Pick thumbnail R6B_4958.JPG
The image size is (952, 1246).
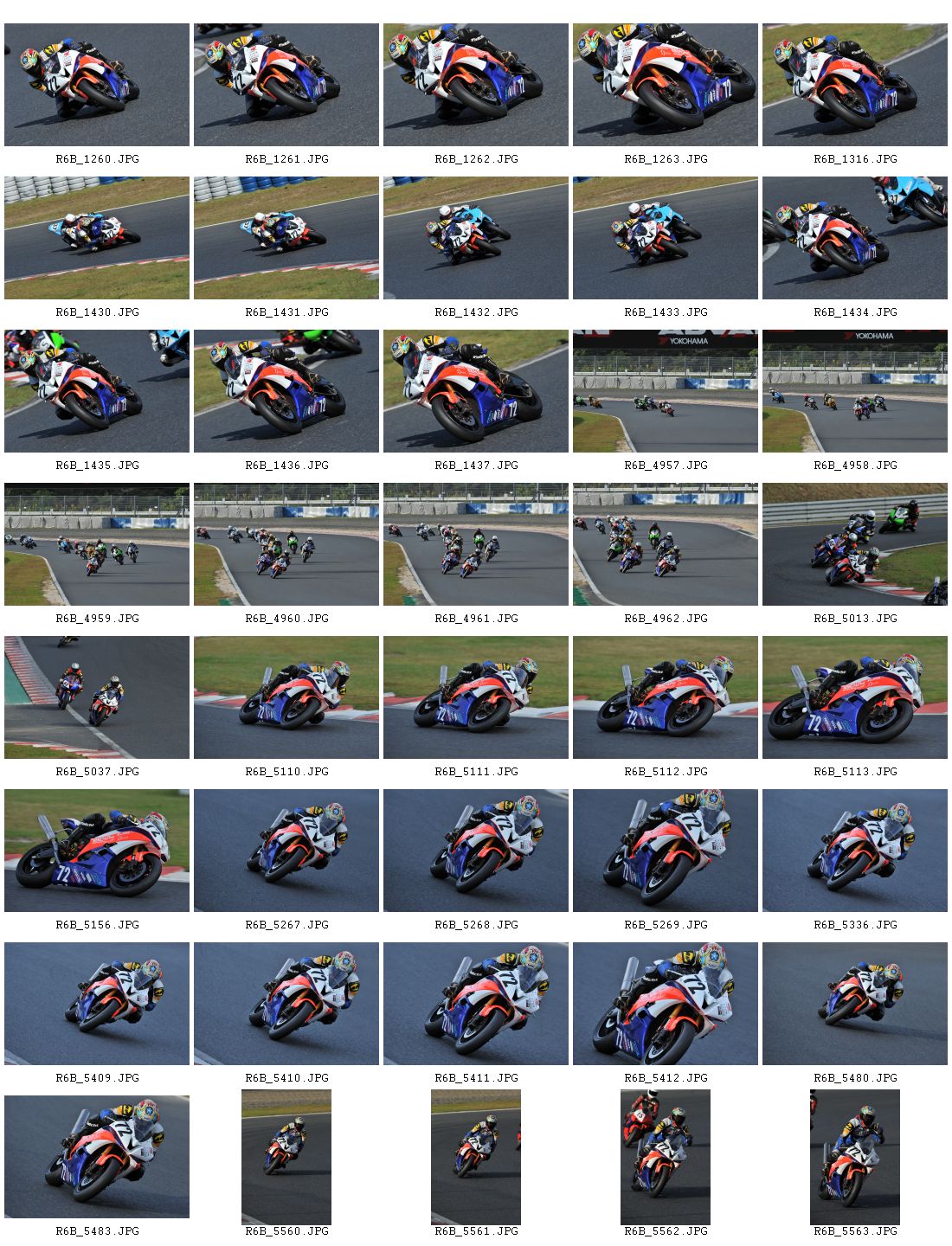[855, 391]
